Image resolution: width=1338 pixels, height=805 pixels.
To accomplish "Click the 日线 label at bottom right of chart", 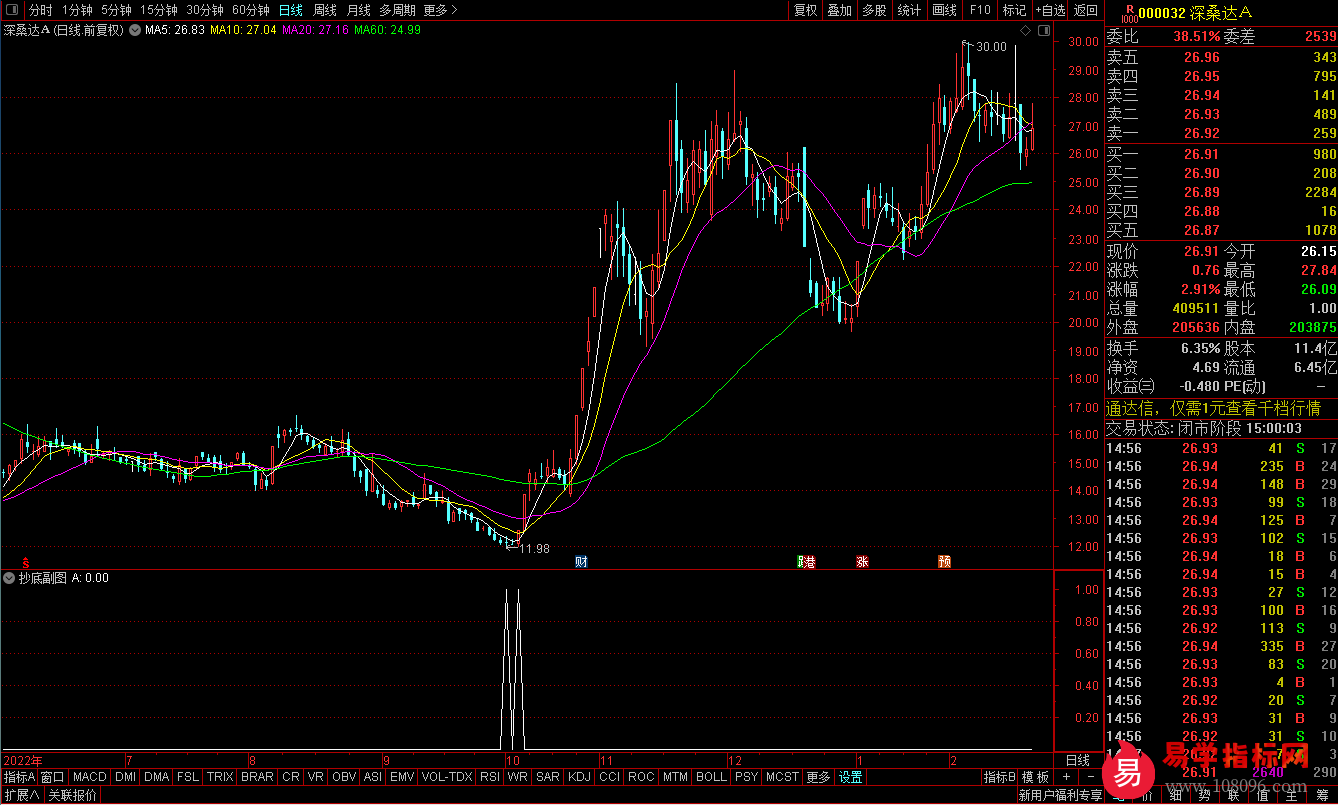I will coord(1077,760).
